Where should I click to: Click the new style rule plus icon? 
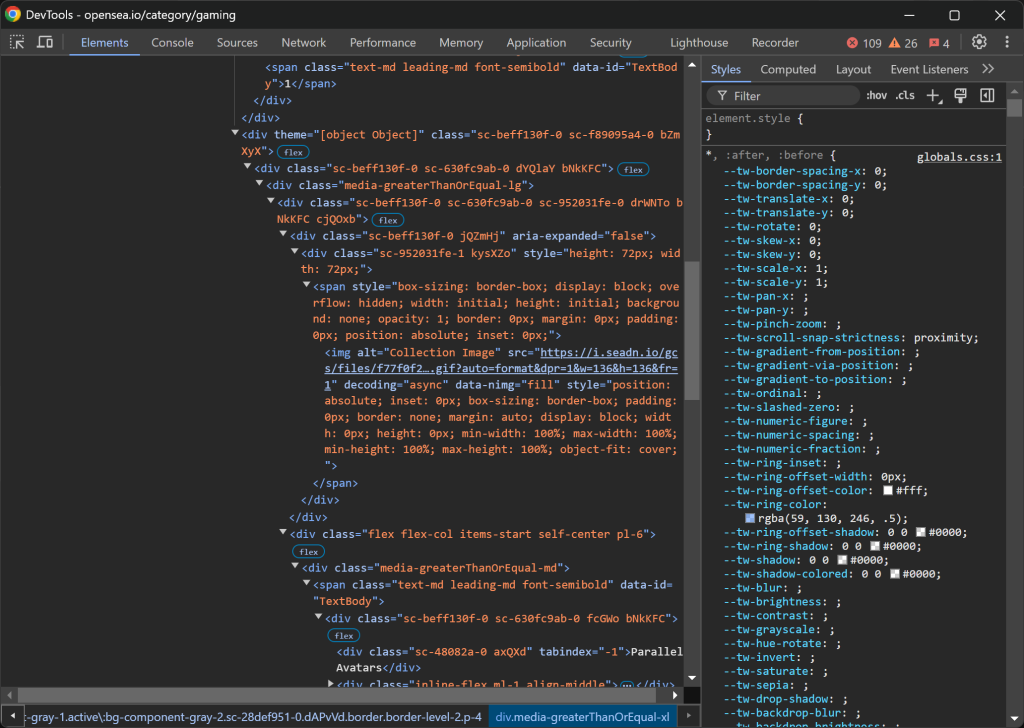click(934, 95)
